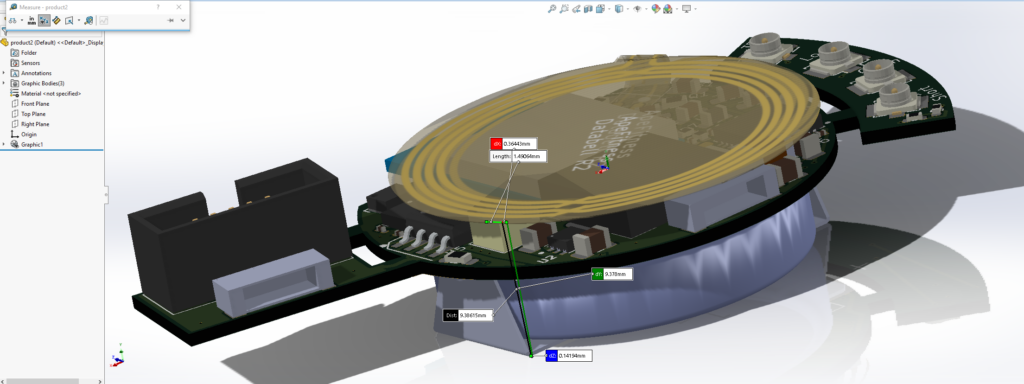Open Arc/Circle Measurements dropdown arrow
The height and width of the screenshot is (384, 1024).
coord(22,20)
